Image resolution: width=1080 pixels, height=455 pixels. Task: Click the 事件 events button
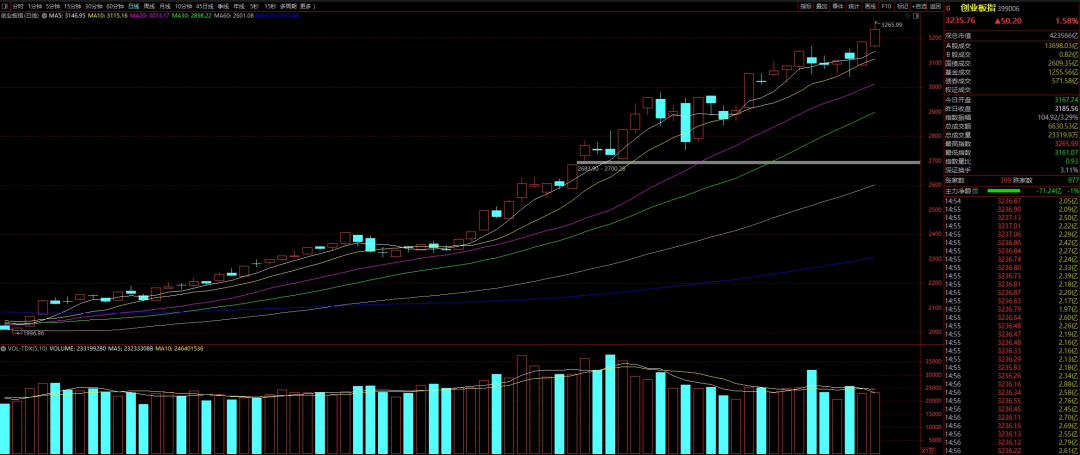click(838, 6)
